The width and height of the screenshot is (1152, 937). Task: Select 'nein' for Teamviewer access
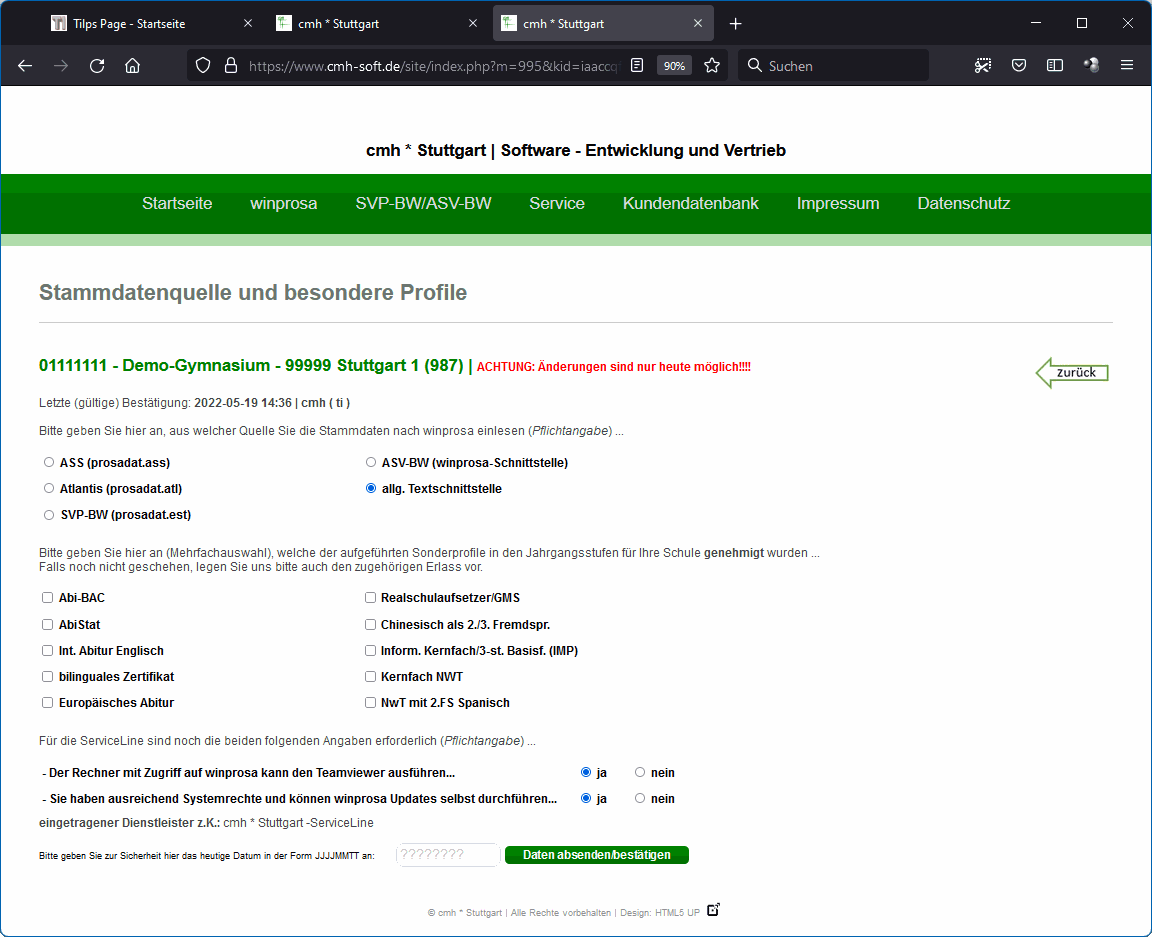click(640, 772)
